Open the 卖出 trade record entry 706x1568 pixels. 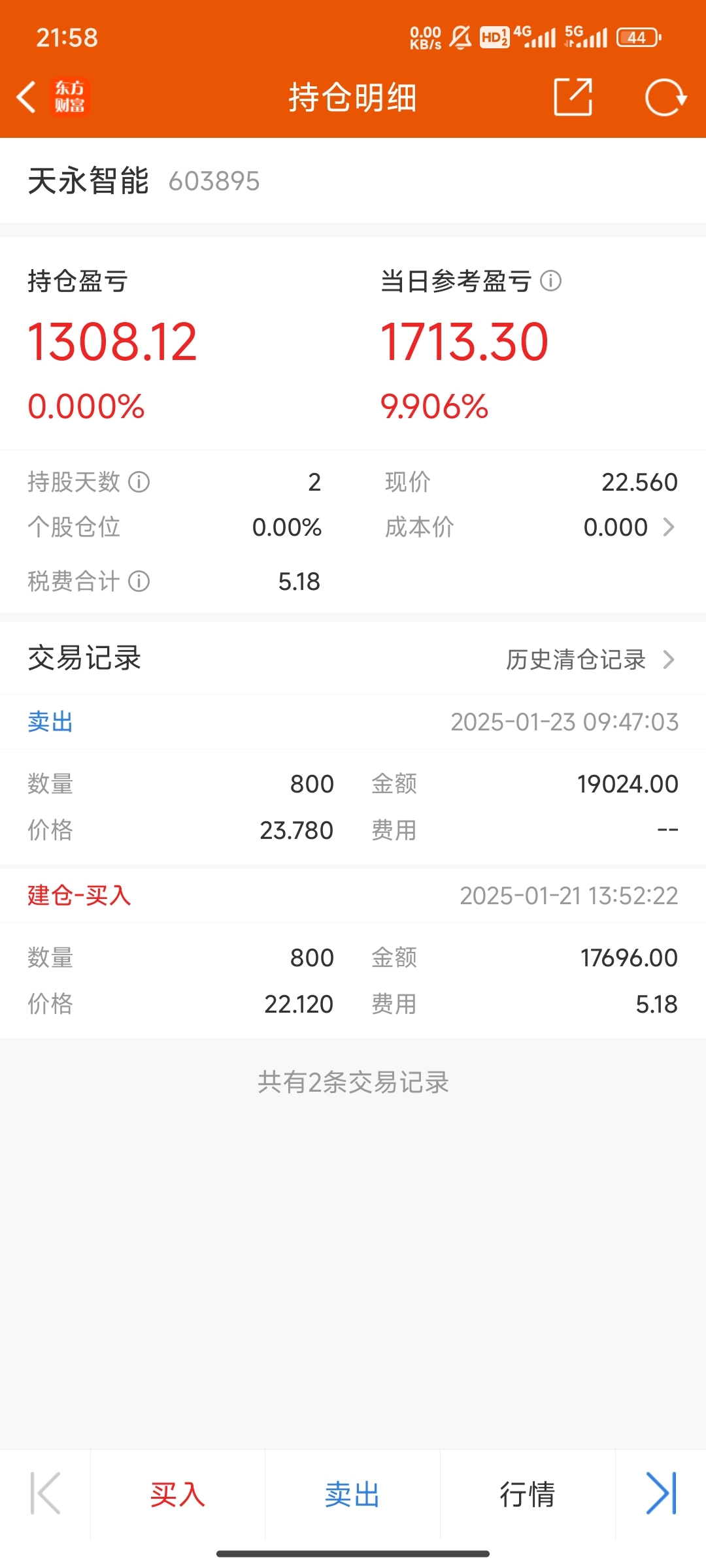point(353,722)
